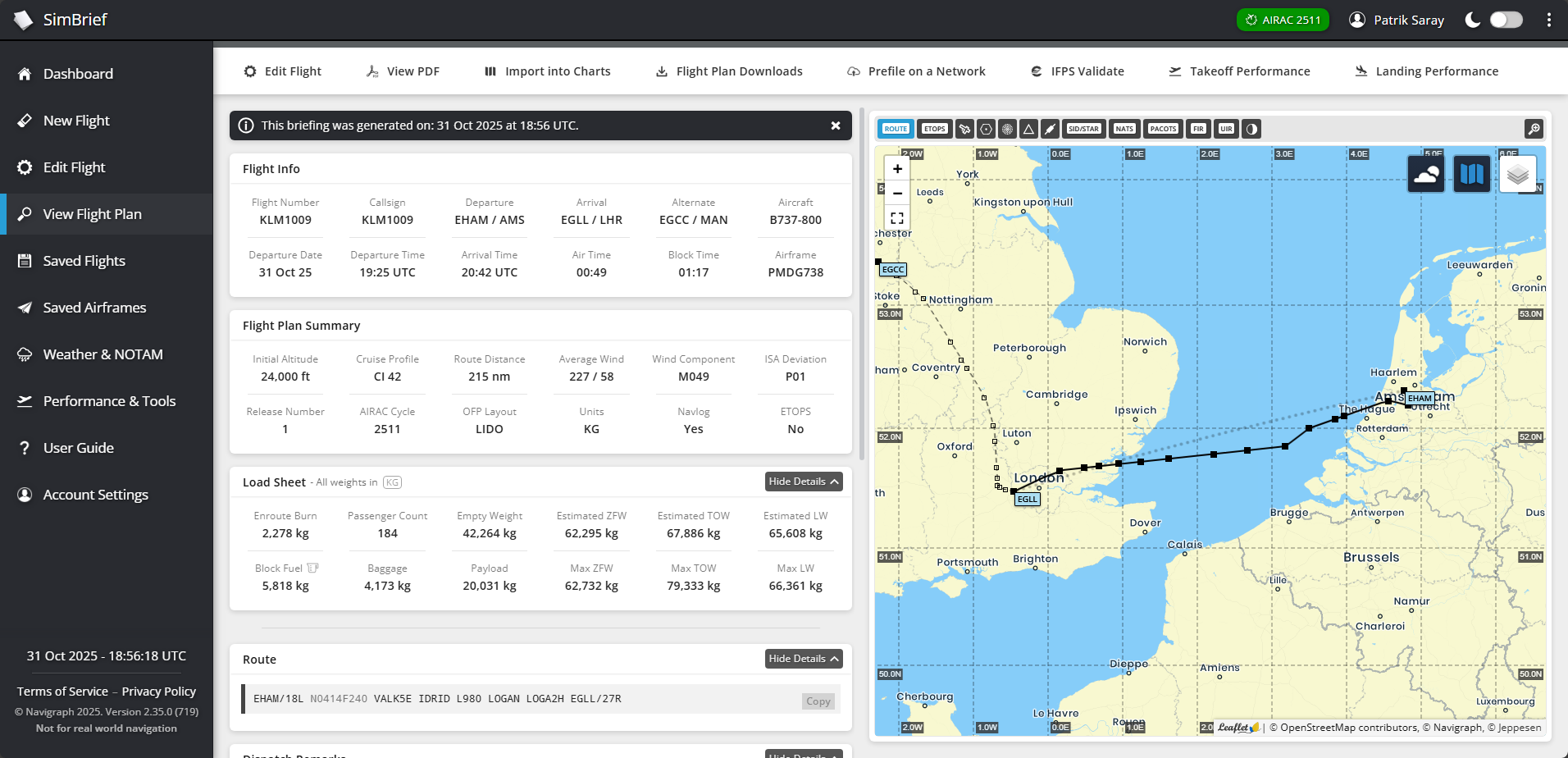Copy the route string
The height and width of the screenshot is (758, 1568).
tap(818, 701)
